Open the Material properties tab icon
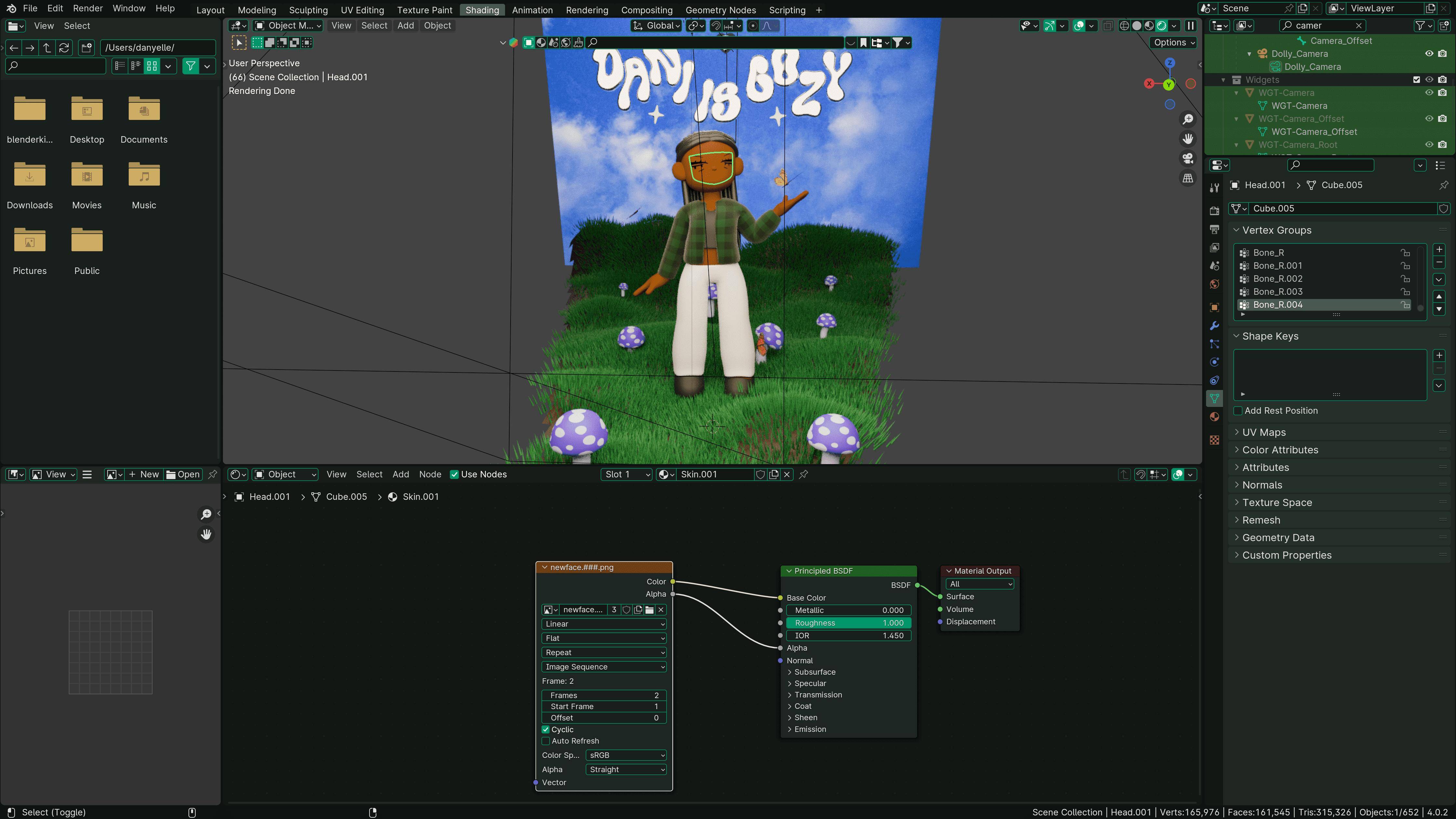Image resolution: width=1456 pixels, height=819 pixels. (x=1214, y=417)
